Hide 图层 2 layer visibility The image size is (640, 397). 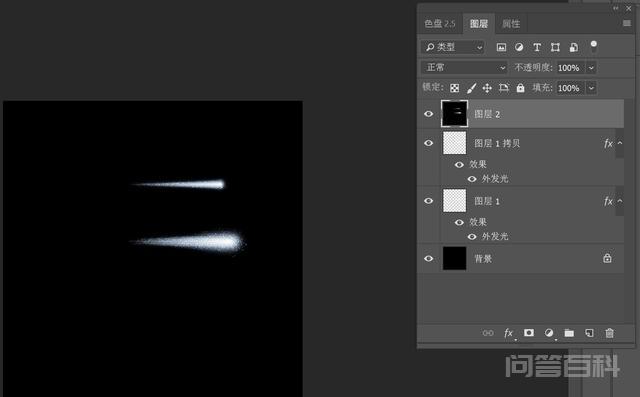[x=429, y=114]
